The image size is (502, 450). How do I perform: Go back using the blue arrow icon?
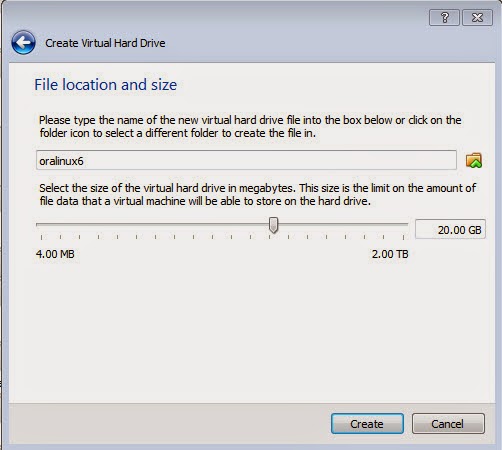tap(23, 43)
